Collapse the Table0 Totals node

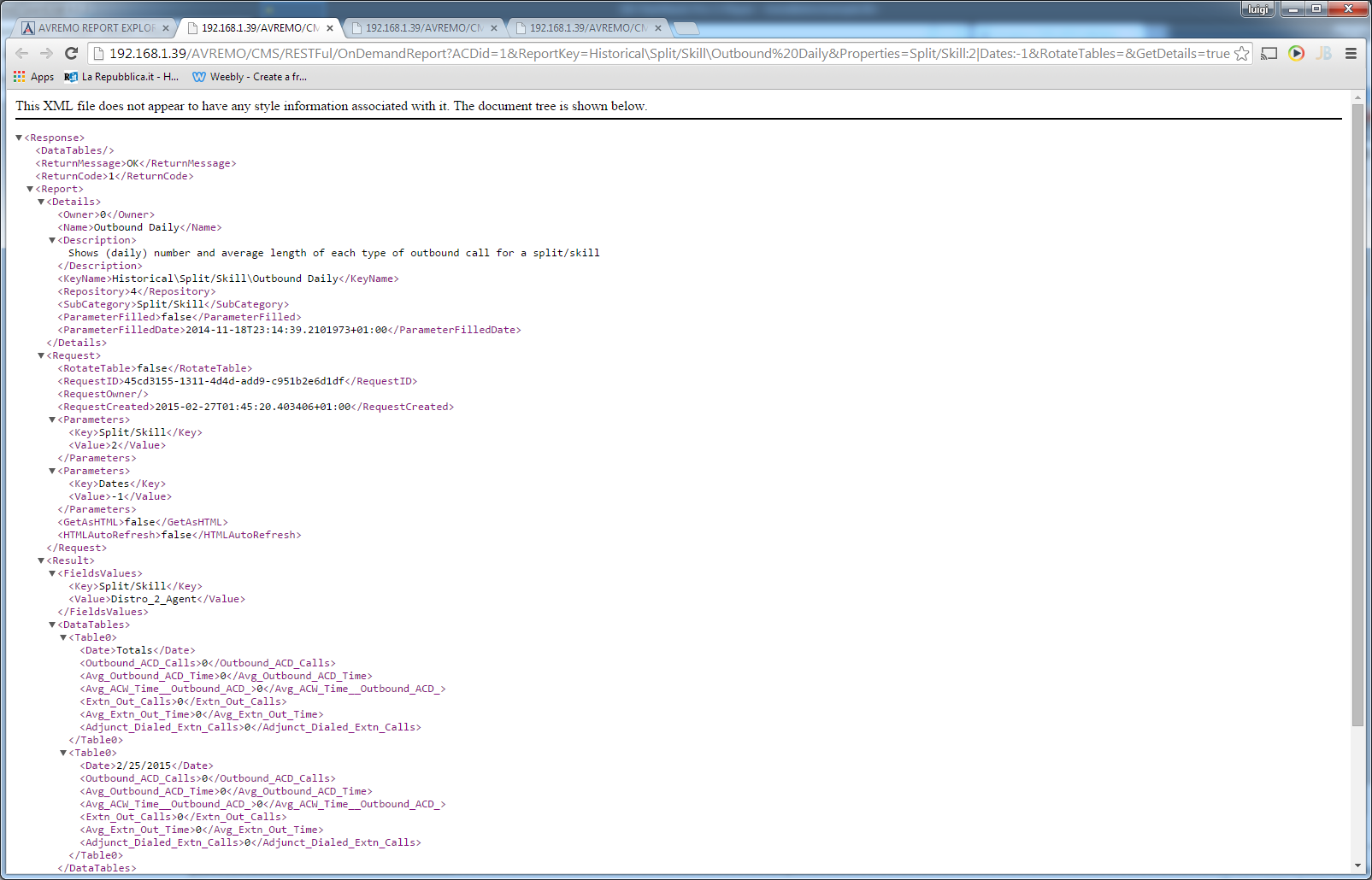pyautogui.click(x=63, y=637)
